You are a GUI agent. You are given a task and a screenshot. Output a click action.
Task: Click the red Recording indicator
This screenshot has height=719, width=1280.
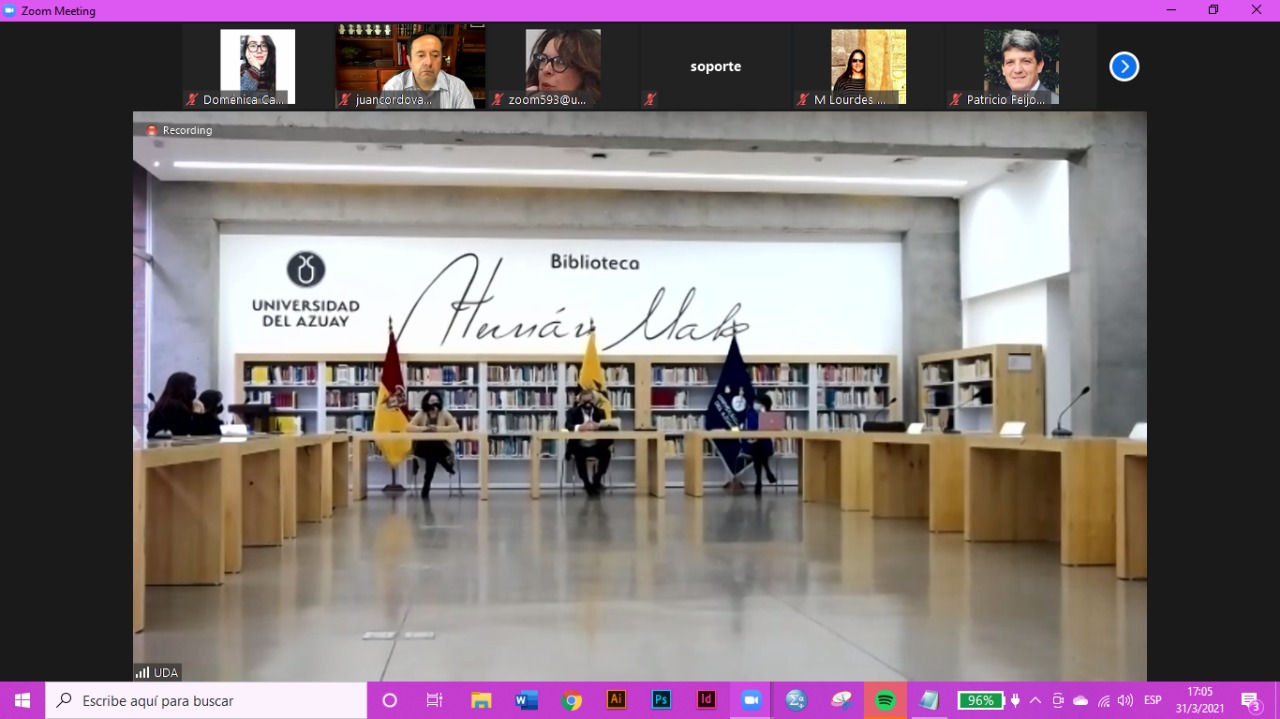pyautogui.click(x=180, y=130)
